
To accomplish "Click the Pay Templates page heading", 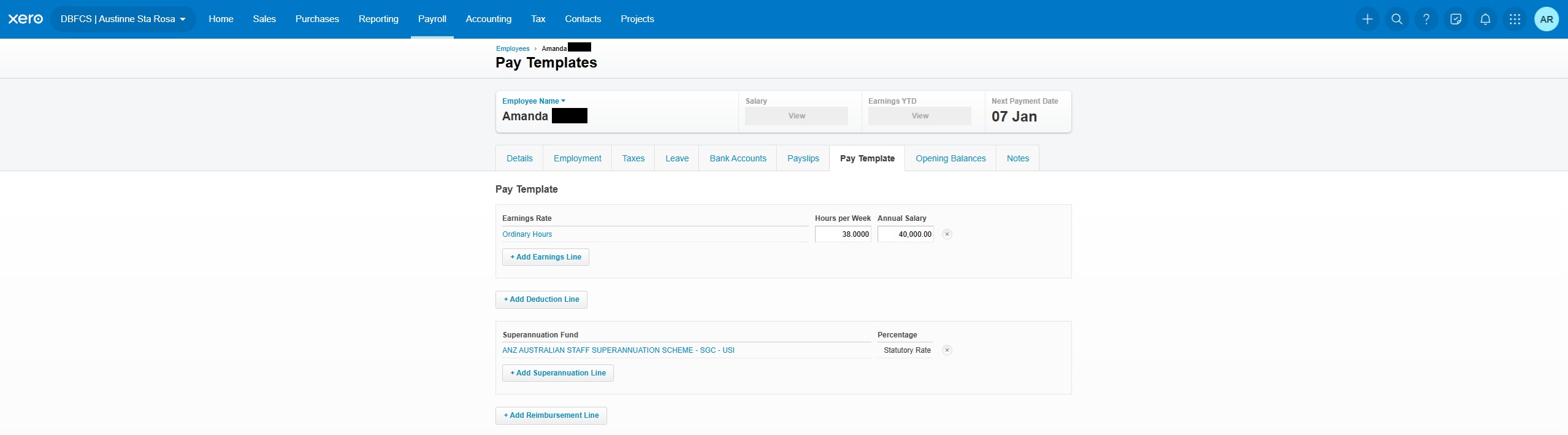I will coord(546,63).
